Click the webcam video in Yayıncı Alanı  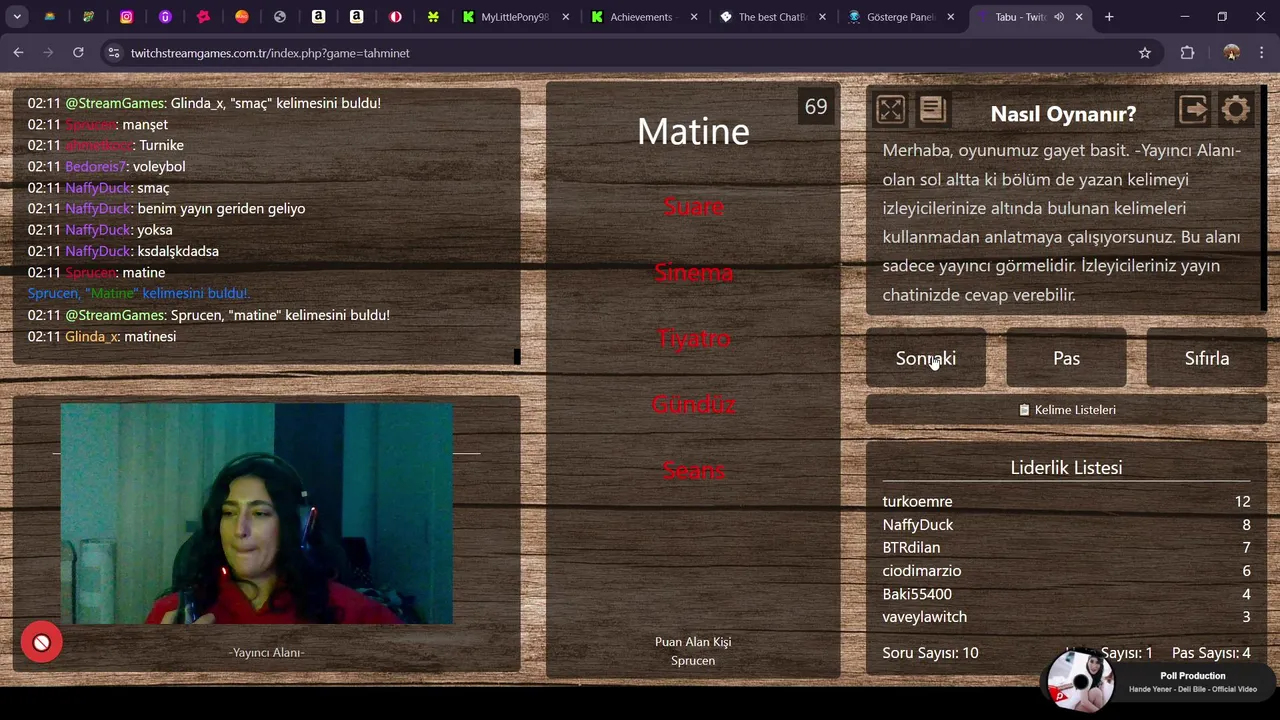click(256, 514)
